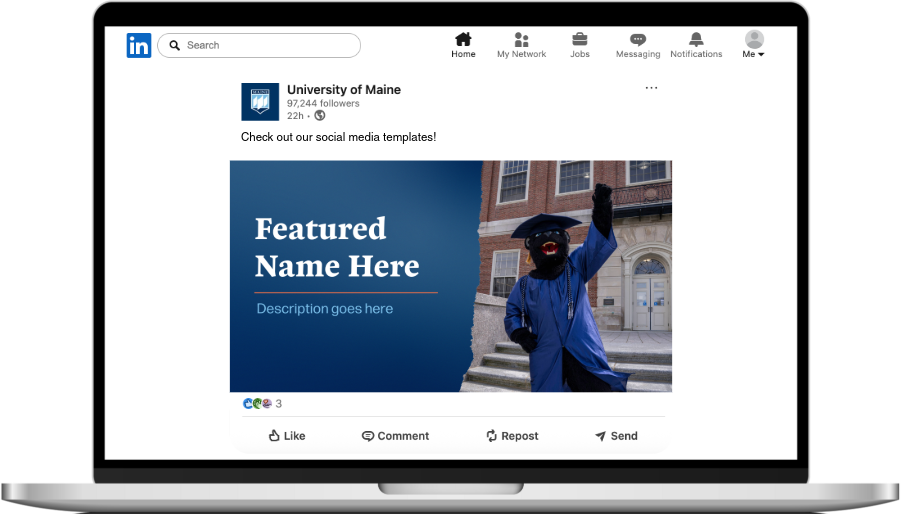Click the globe public visibility icon
Image resolution: width=901 pixels, height=514 pixels.
tap(319, 115)
